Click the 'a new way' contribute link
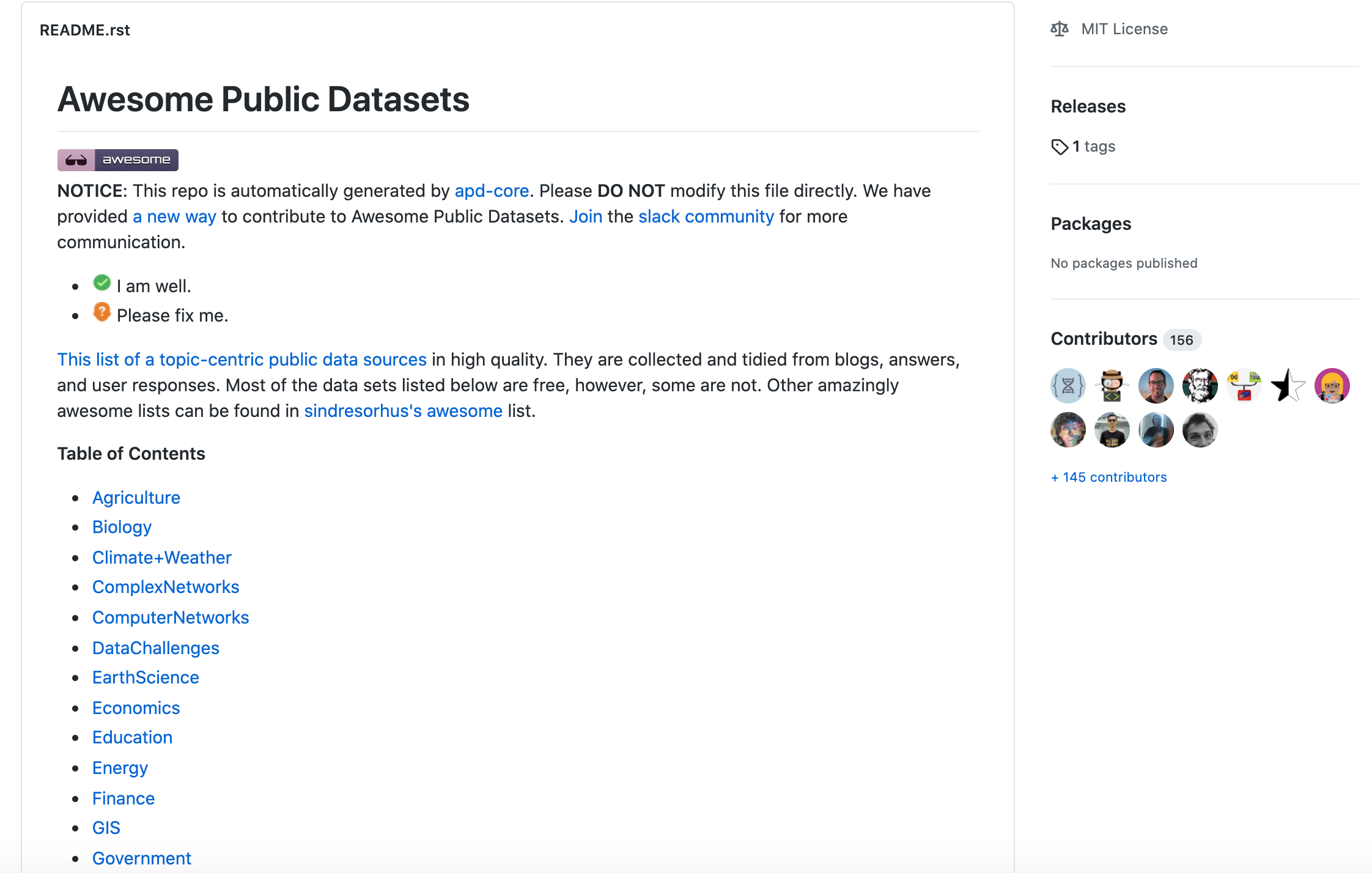The width and height of the screenshot is (1372, 873). pos(174,216)
